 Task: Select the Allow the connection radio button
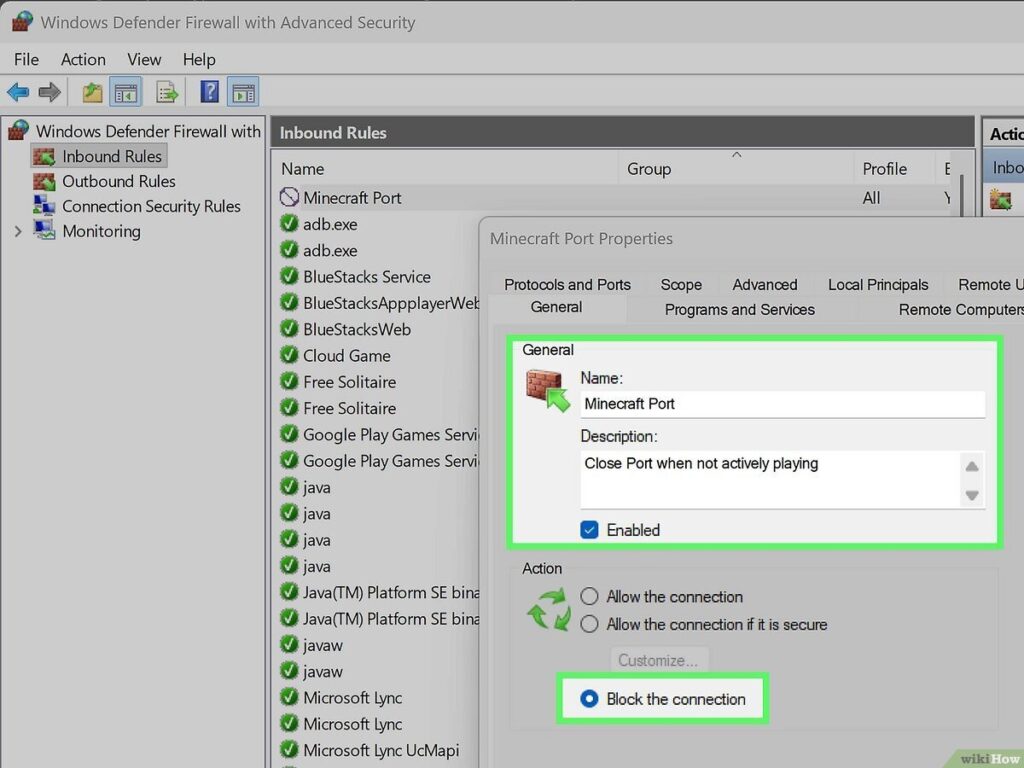pyautogui.click(x=589, y=597)
